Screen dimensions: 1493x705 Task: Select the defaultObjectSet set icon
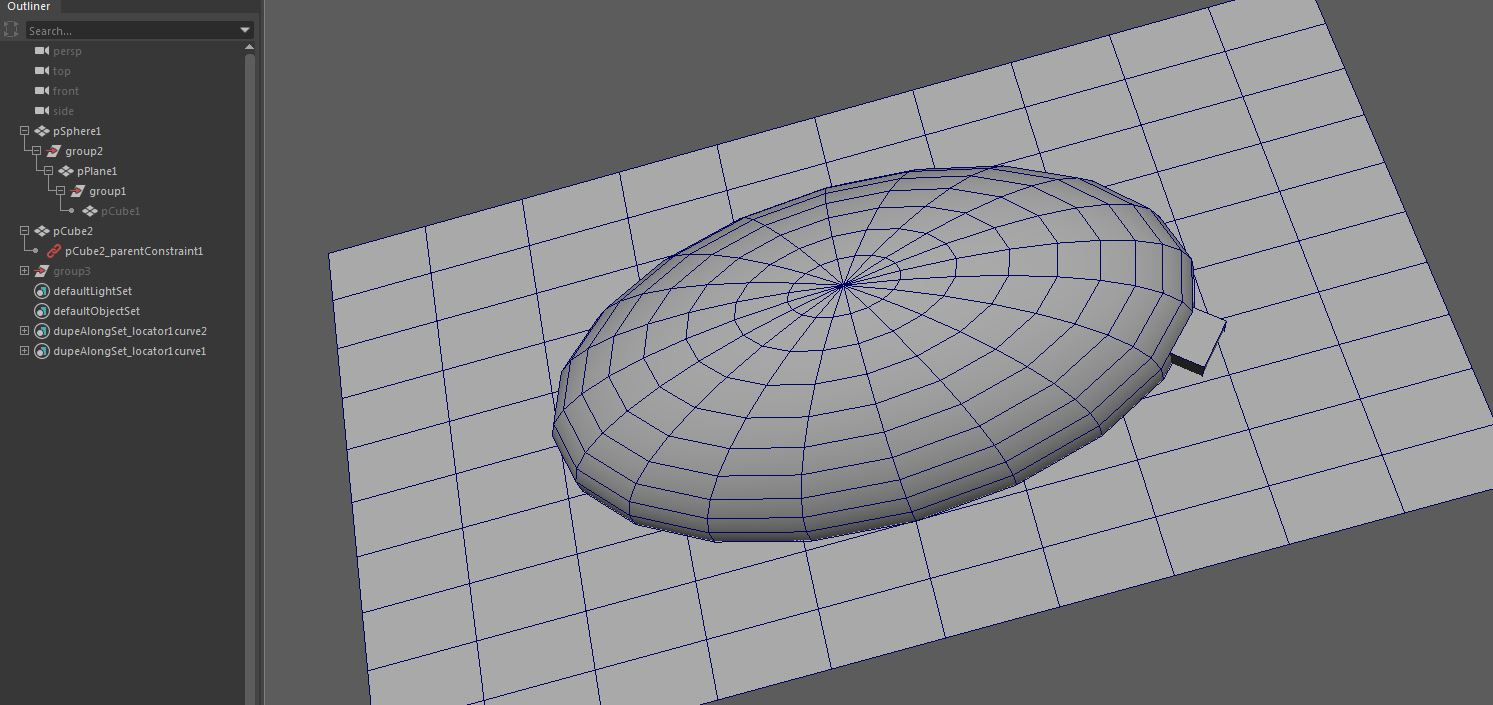pyautogui.click(x=40, y=310)
